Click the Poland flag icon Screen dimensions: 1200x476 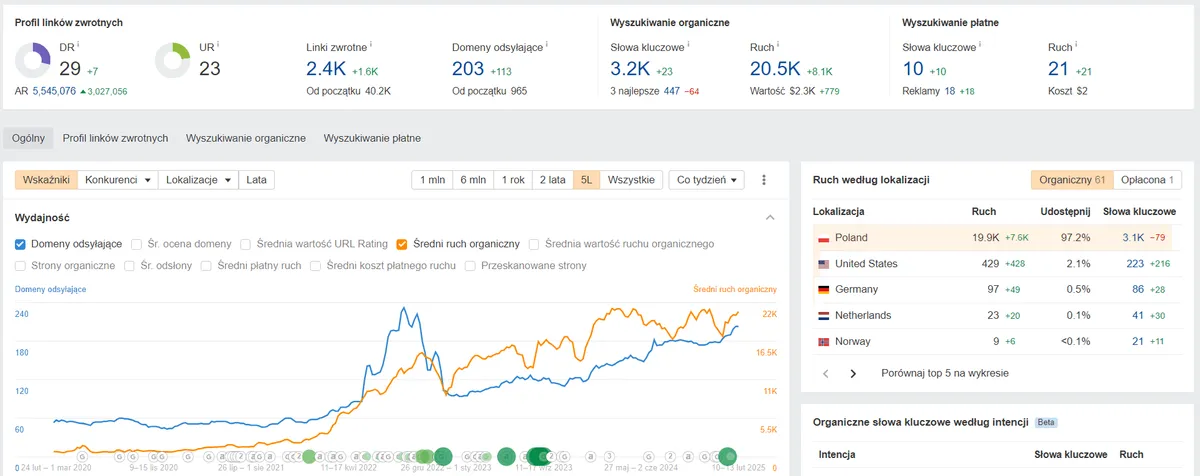pos(824,238)
